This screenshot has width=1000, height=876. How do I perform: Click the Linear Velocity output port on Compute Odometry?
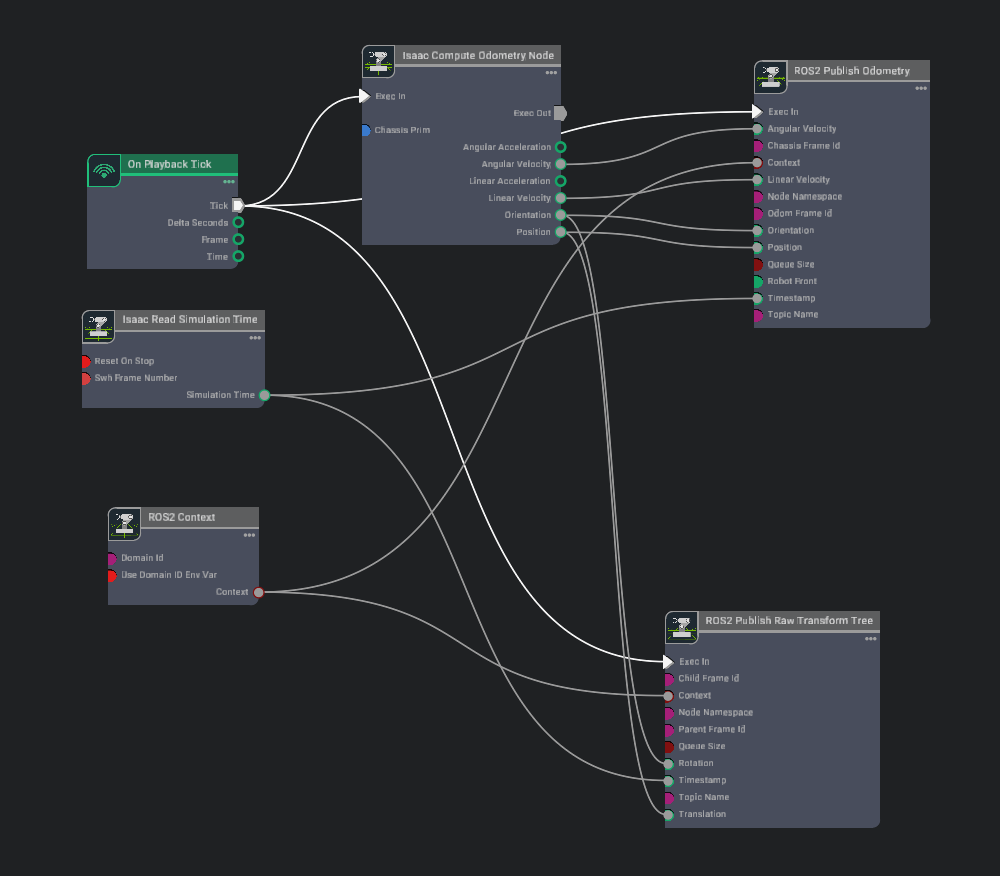tap(561, 198)
